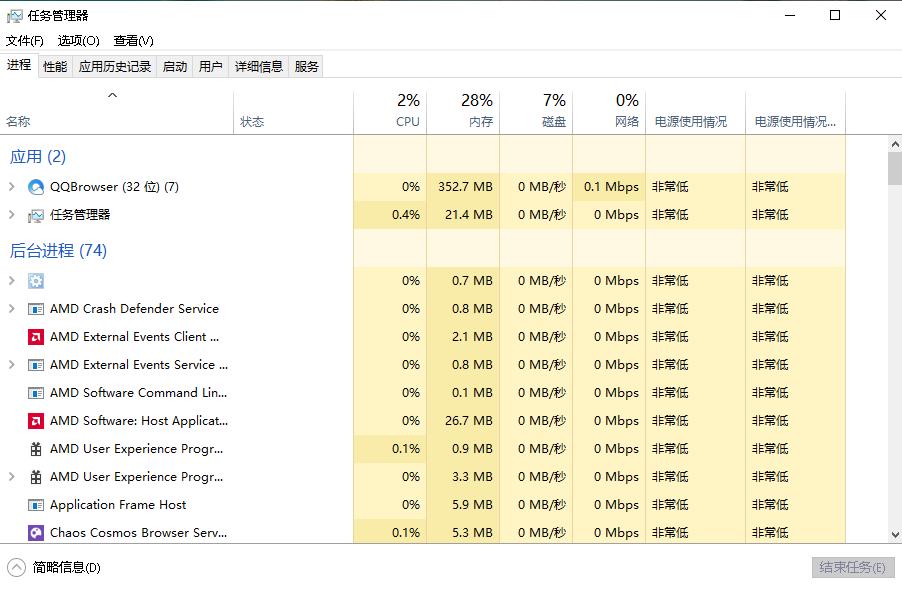The width and height of the screenshot is (902, 591).
Task: Open the 查看 menu
Action: click(133, 41)
